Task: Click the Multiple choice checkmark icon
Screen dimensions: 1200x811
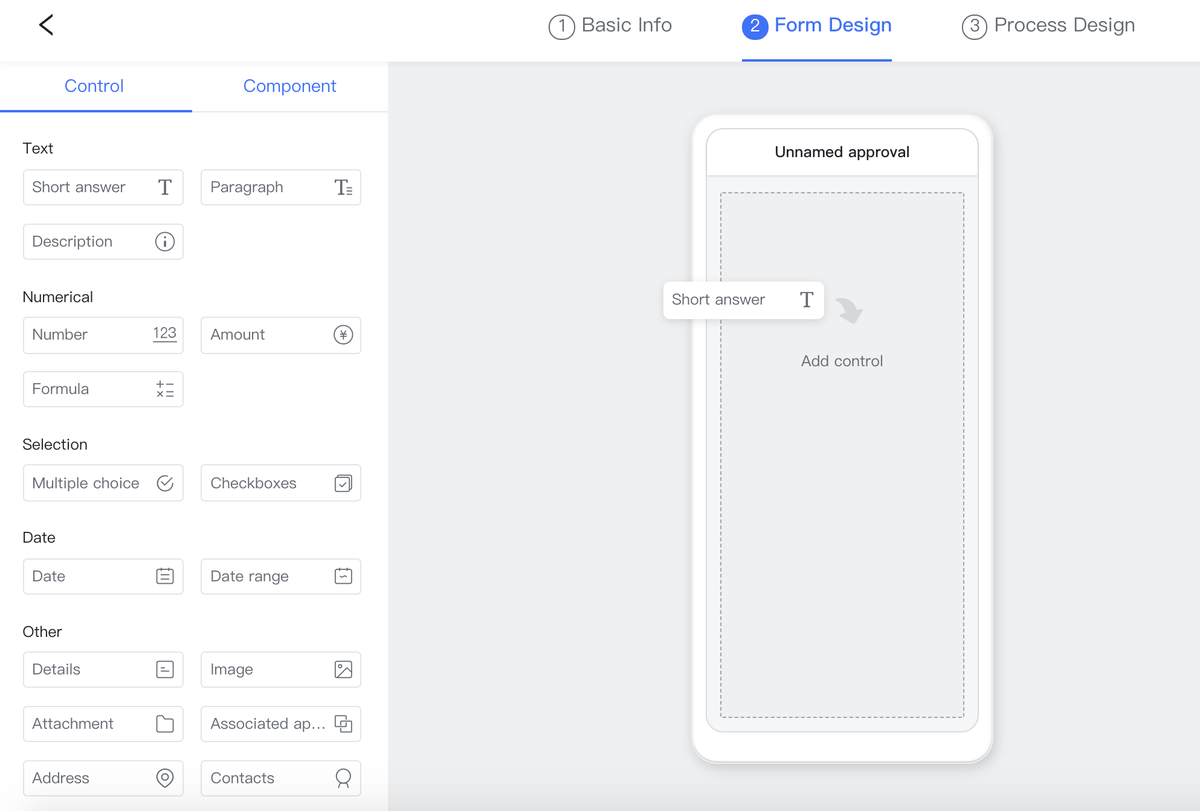Action: coord(165,483)
